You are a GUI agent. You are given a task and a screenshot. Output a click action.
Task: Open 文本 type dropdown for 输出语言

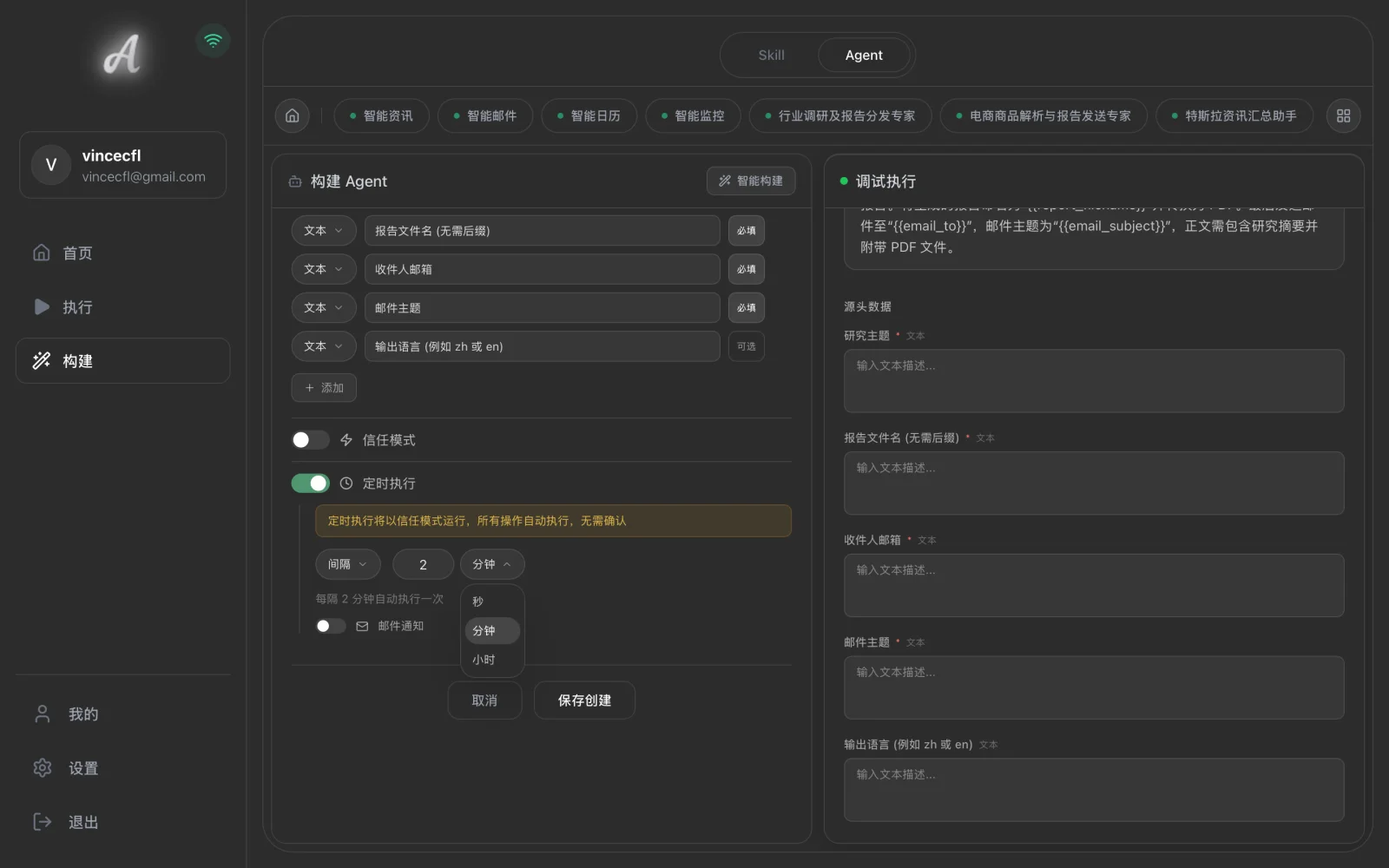pos(324,346)
